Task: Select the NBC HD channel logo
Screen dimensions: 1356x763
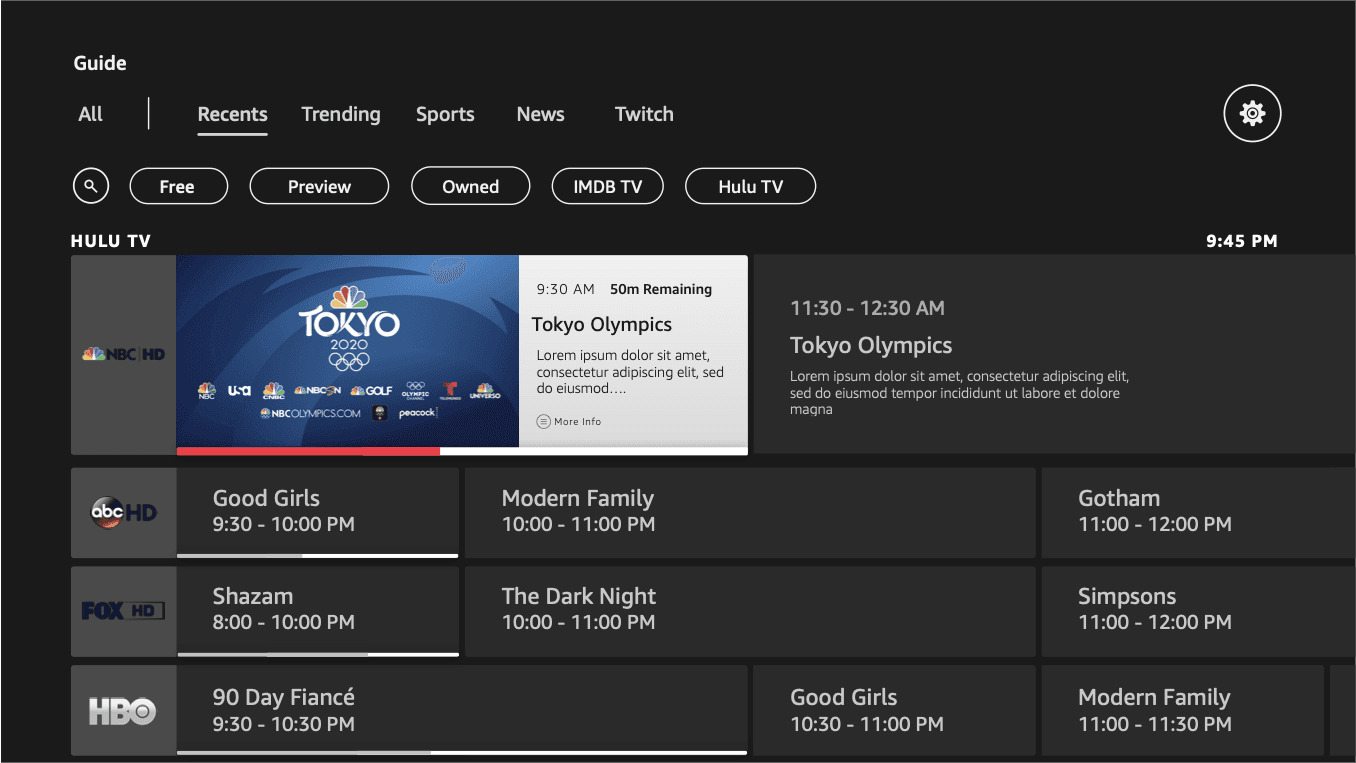Action: coord(124,355)
